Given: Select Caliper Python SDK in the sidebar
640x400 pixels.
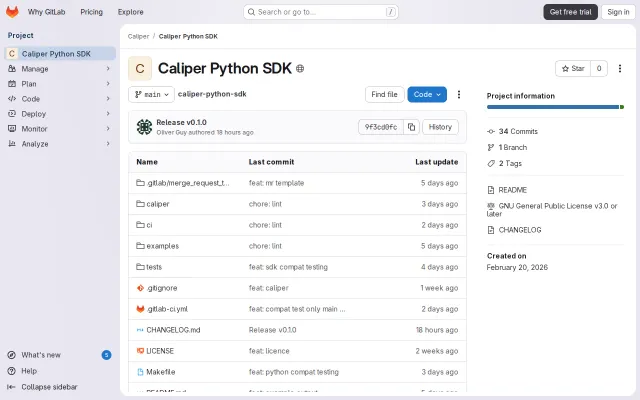Looking at the screenshot, I should coord(60,53).
